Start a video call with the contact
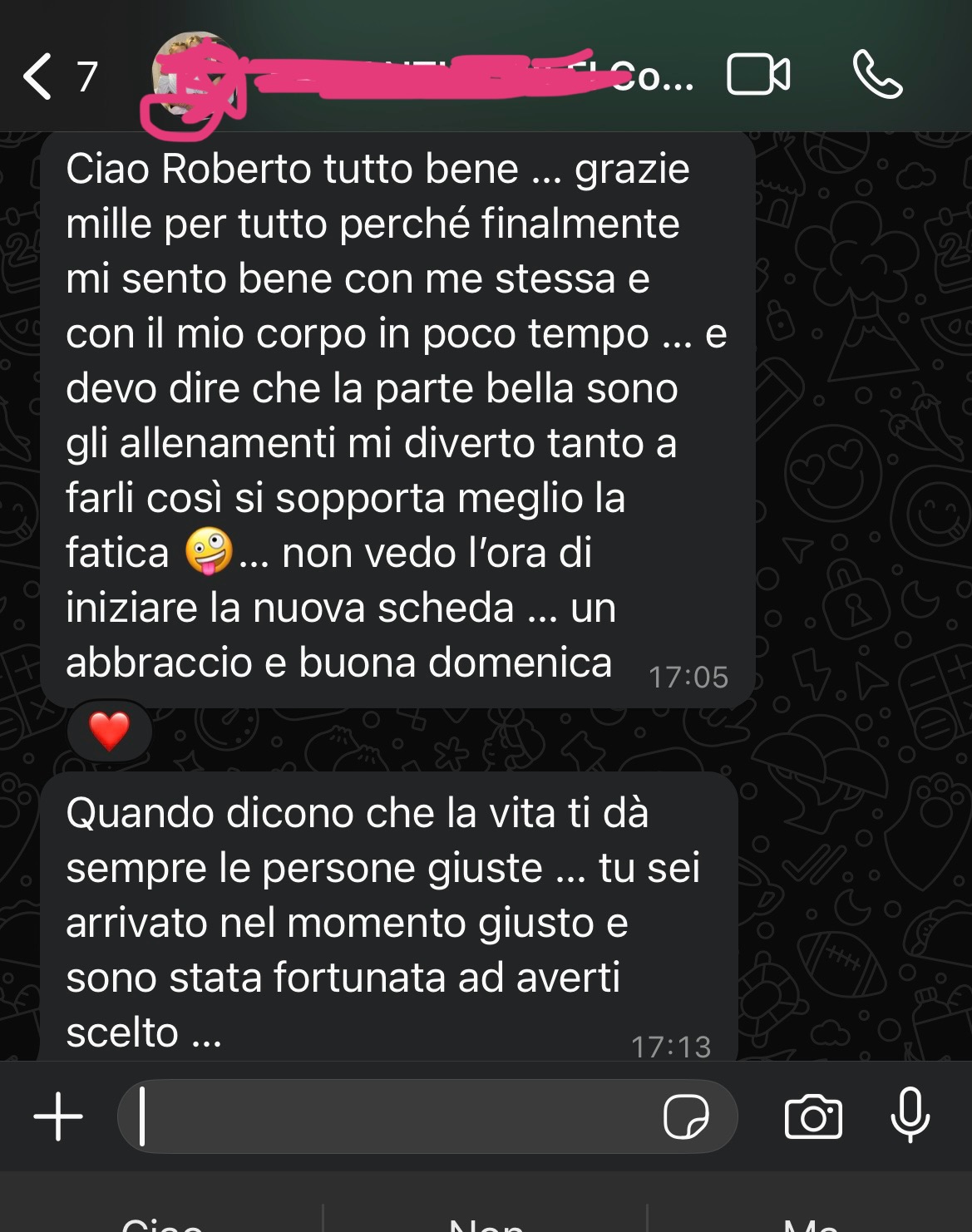Viewport: 972px width, 1232px height. (x=758, y=75)
